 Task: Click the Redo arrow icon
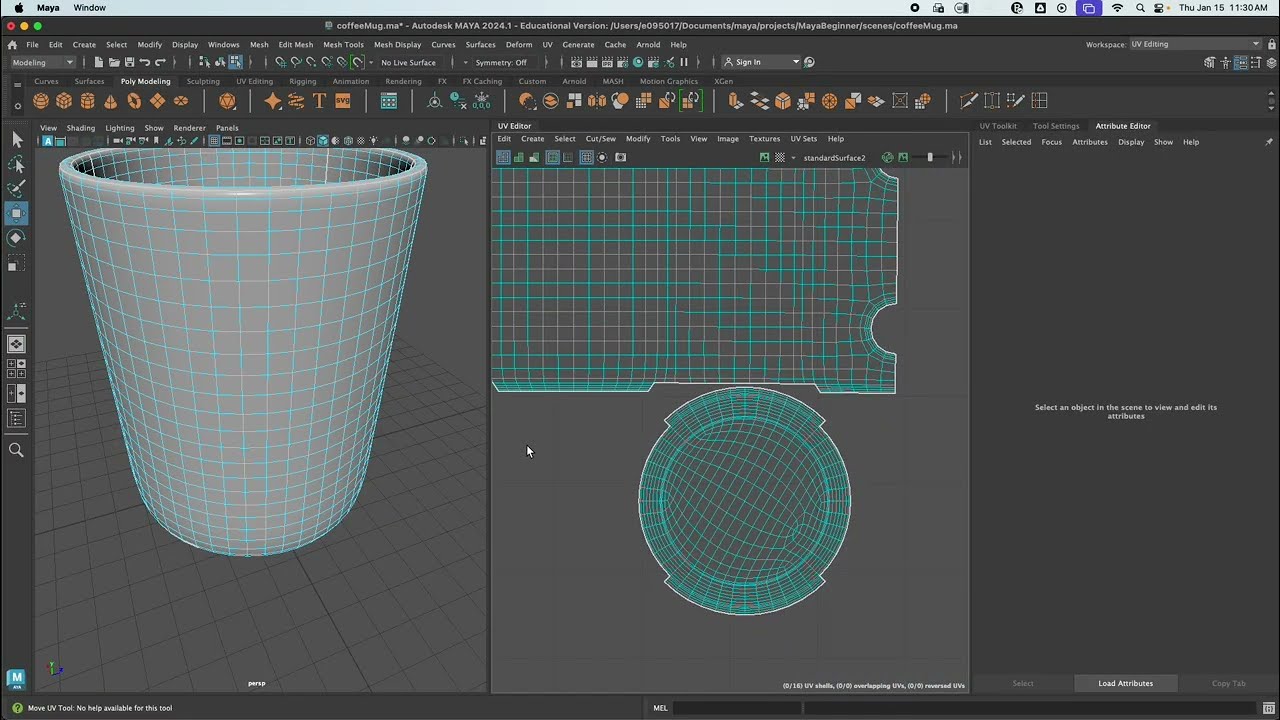tap(160, 62)
